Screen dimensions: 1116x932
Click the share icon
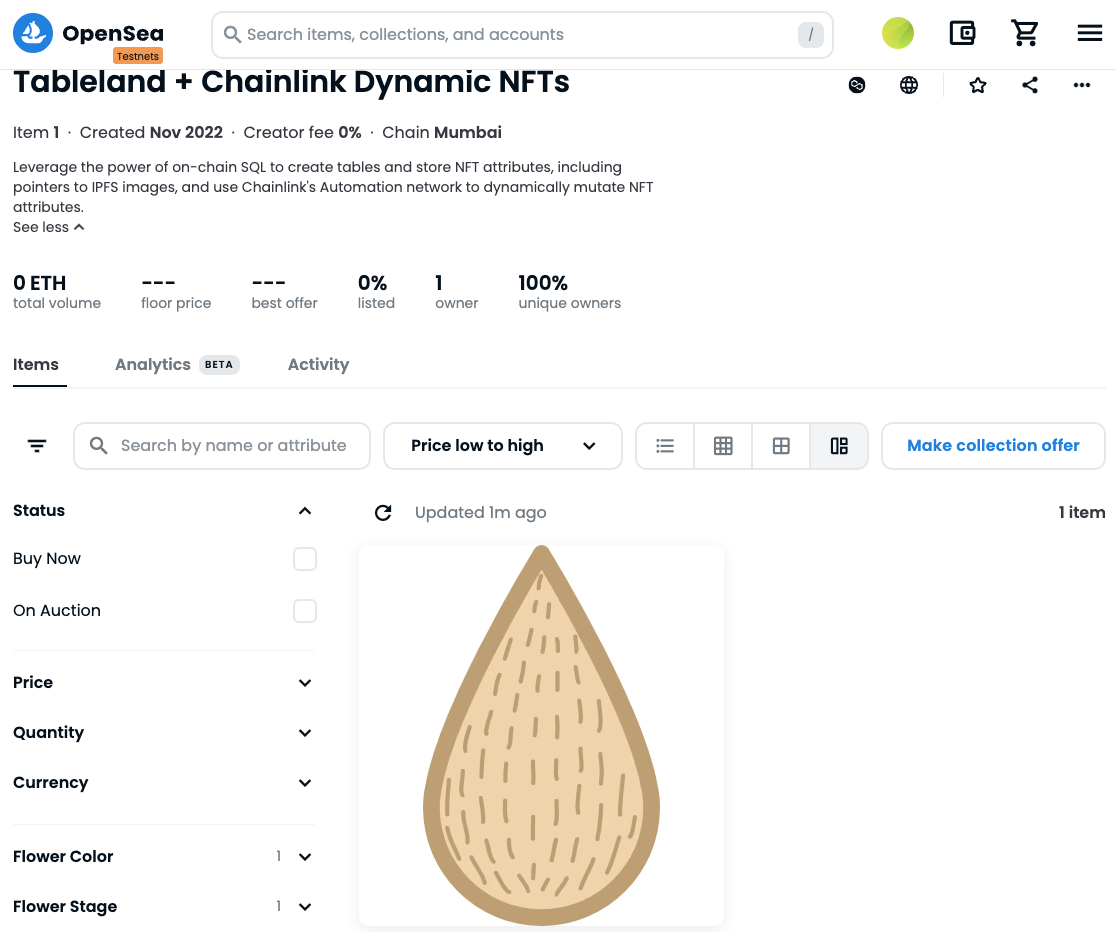[1030, 86]
